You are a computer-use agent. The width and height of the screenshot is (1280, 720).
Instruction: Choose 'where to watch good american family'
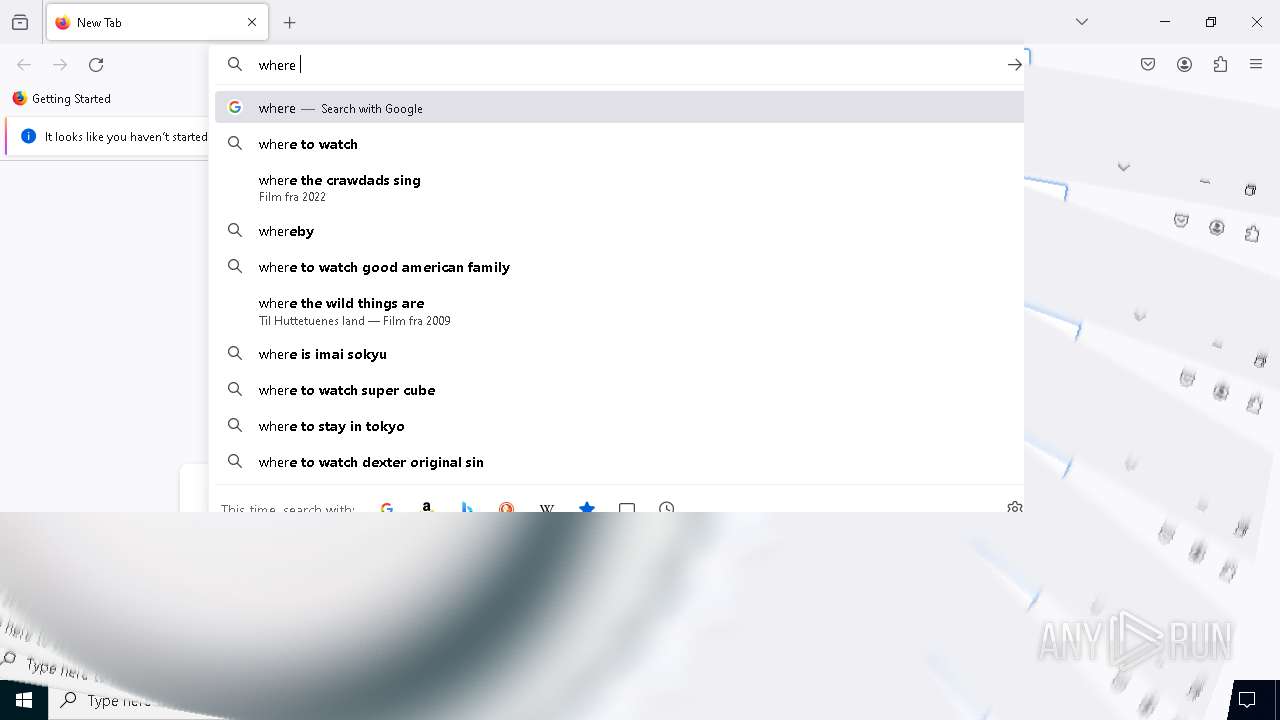click(x=619, y=267)
